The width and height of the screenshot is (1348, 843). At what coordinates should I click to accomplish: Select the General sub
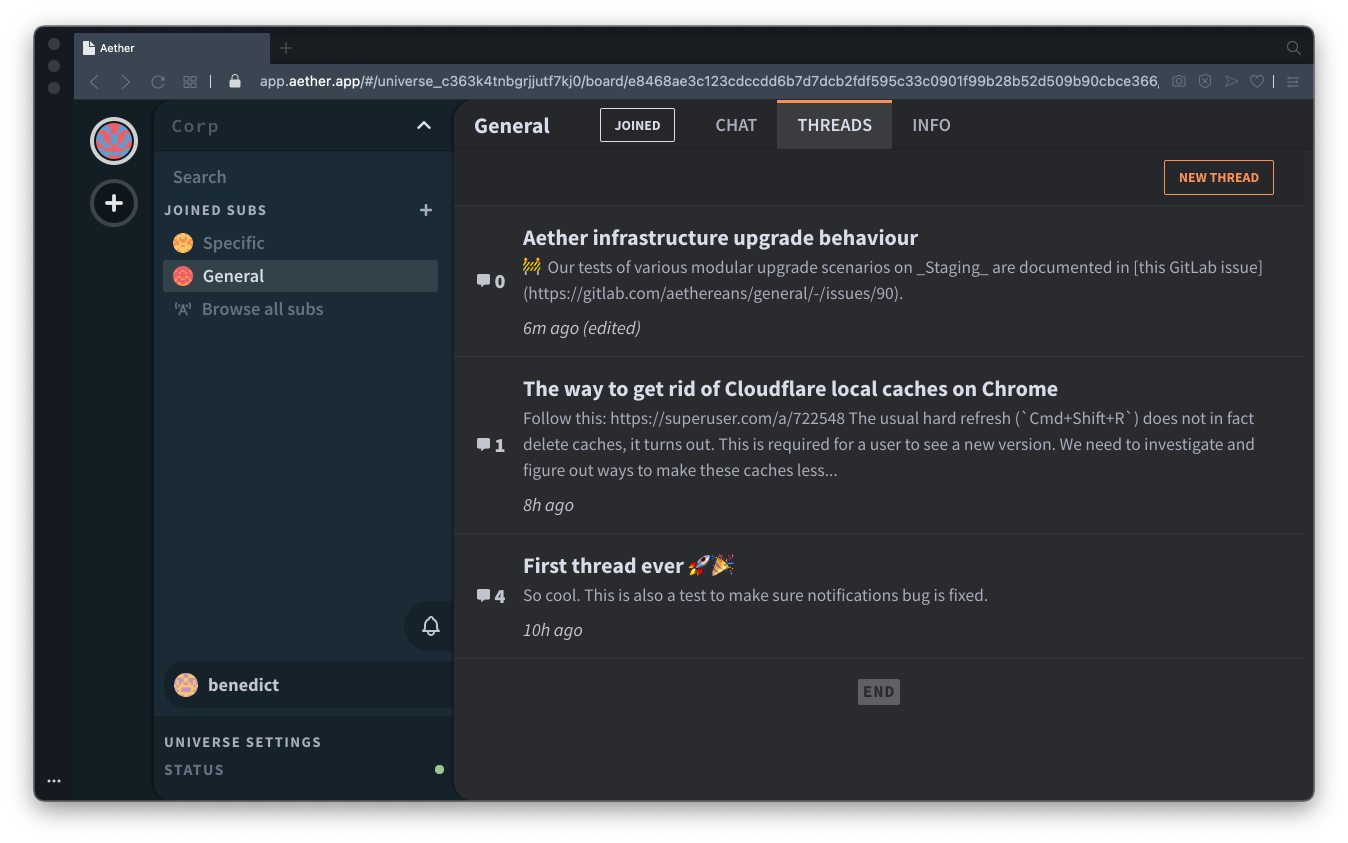[x=300, y=276]
